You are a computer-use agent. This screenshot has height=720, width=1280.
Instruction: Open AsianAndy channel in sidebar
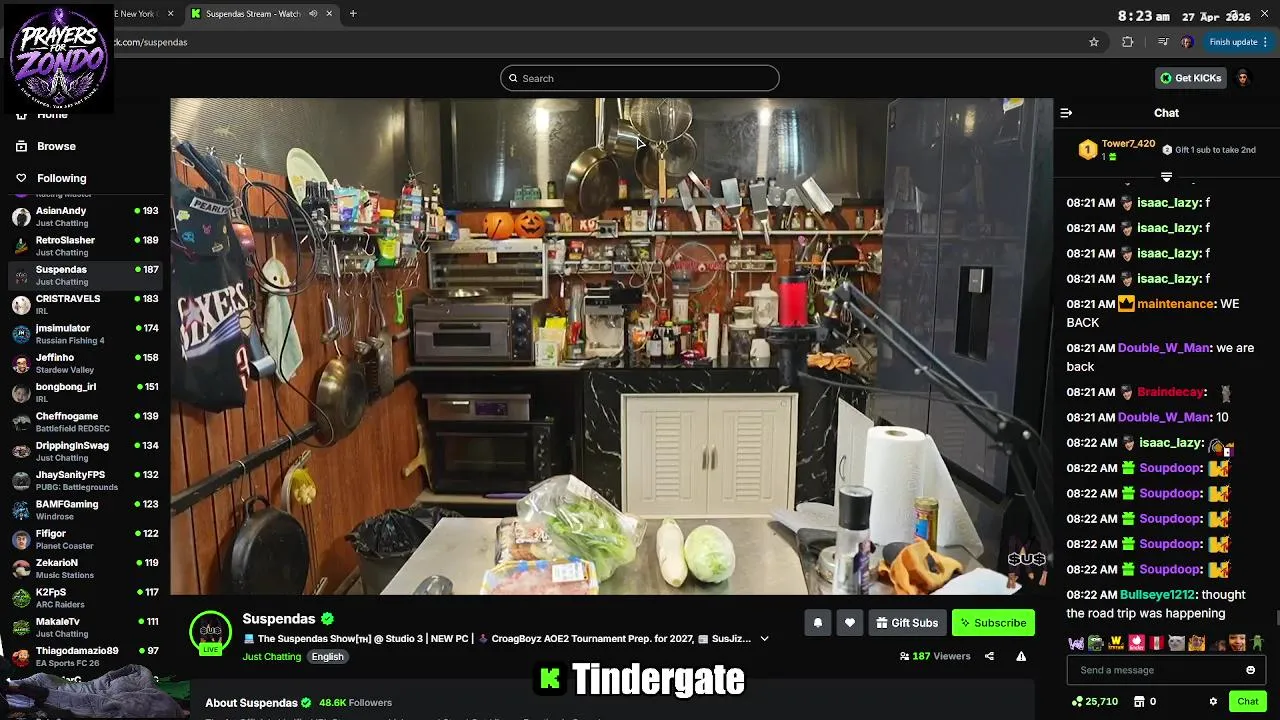[x=84, y=216]
